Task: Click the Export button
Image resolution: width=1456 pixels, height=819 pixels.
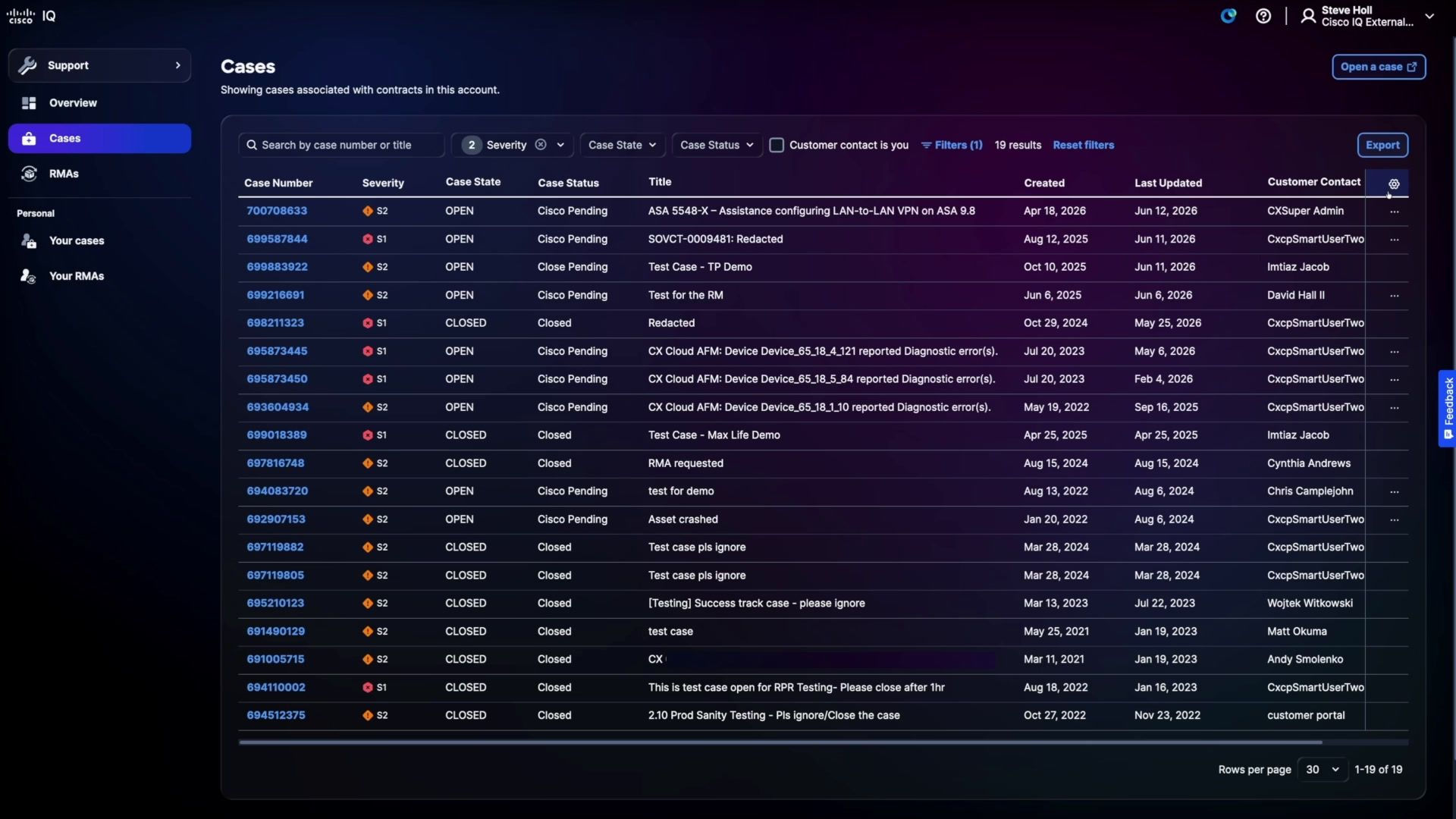Action: coord(1382,145)
